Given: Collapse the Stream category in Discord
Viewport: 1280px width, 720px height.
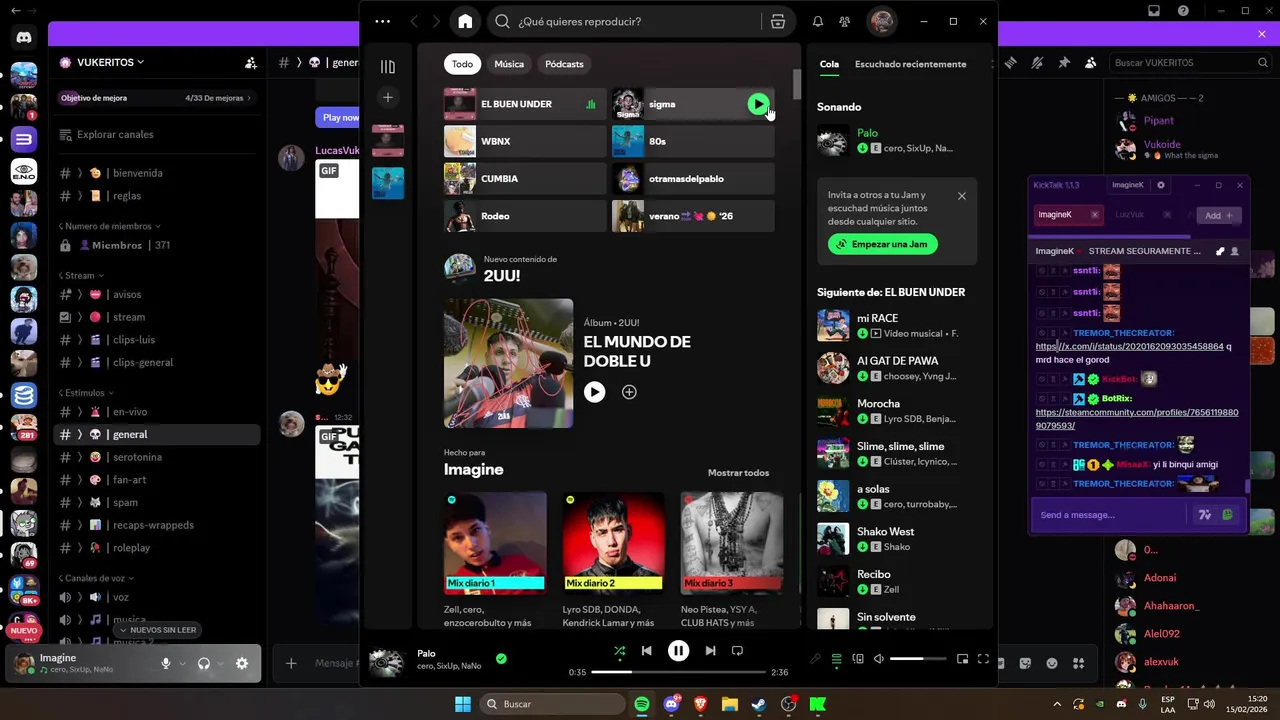Looking at the screenshot, I should pyautogui.click(x=80, y=275).
